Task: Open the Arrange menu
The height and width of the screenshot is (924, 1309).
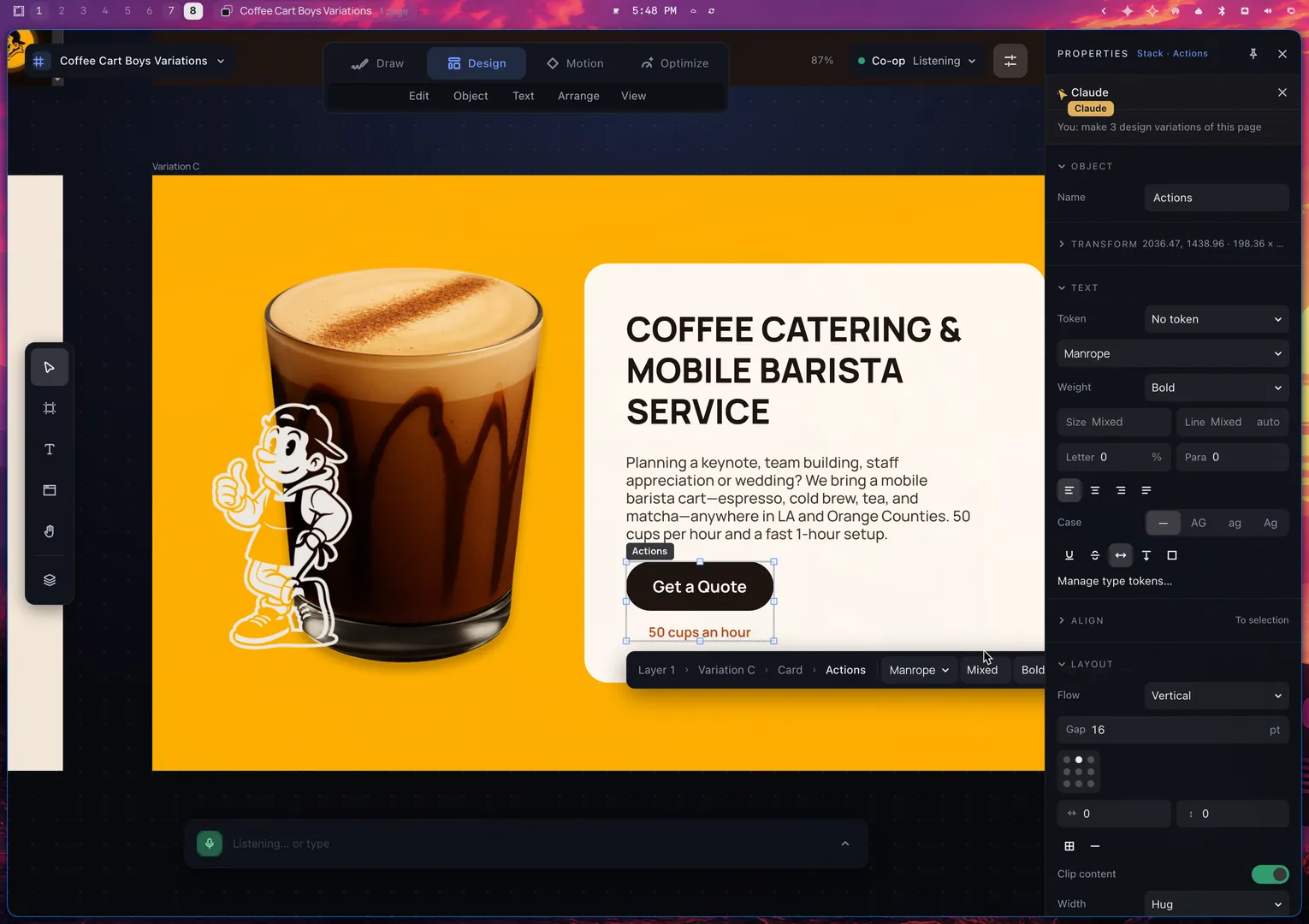Action: (578, 96)
